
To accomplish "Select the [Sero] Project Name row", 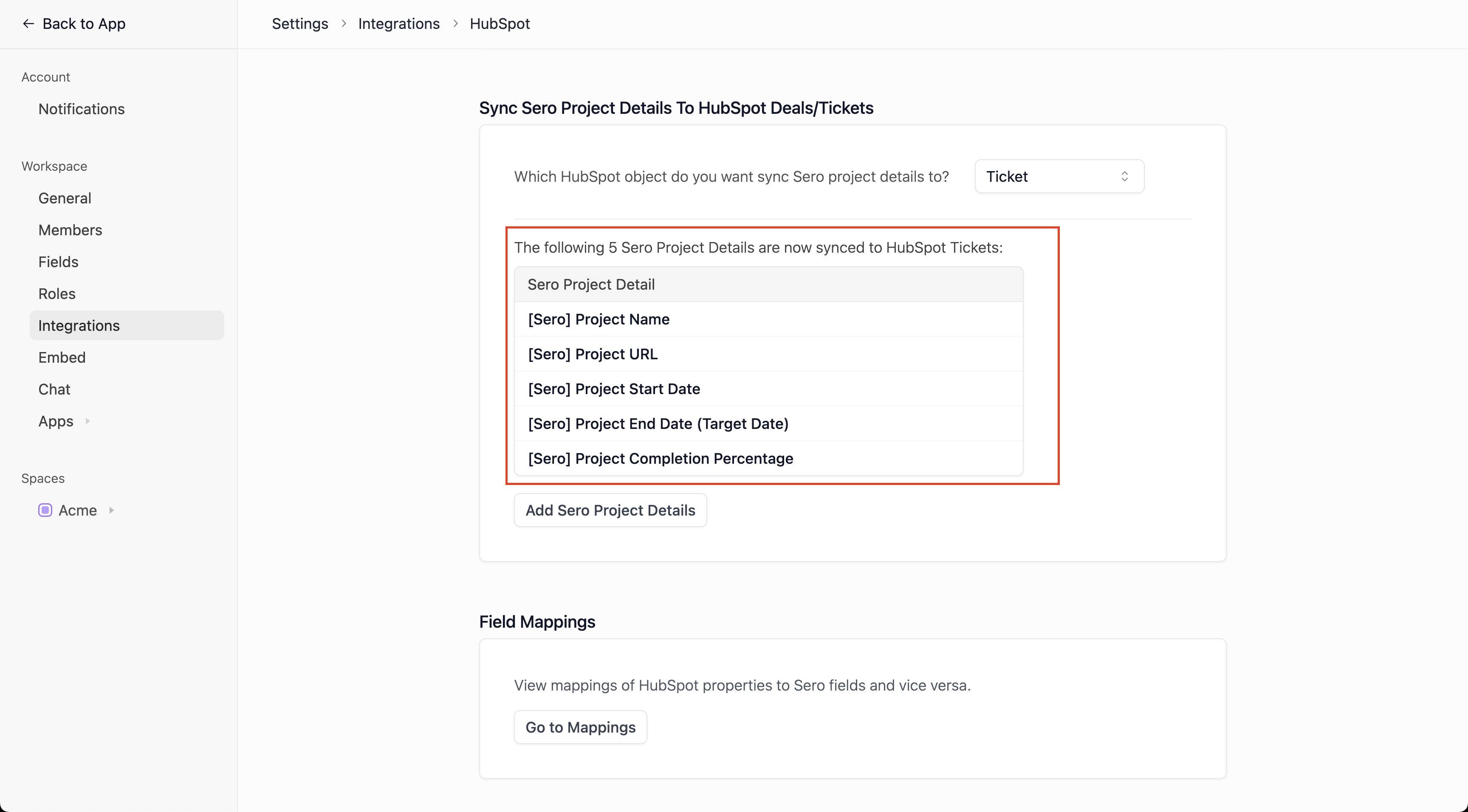I will point(598,319).
